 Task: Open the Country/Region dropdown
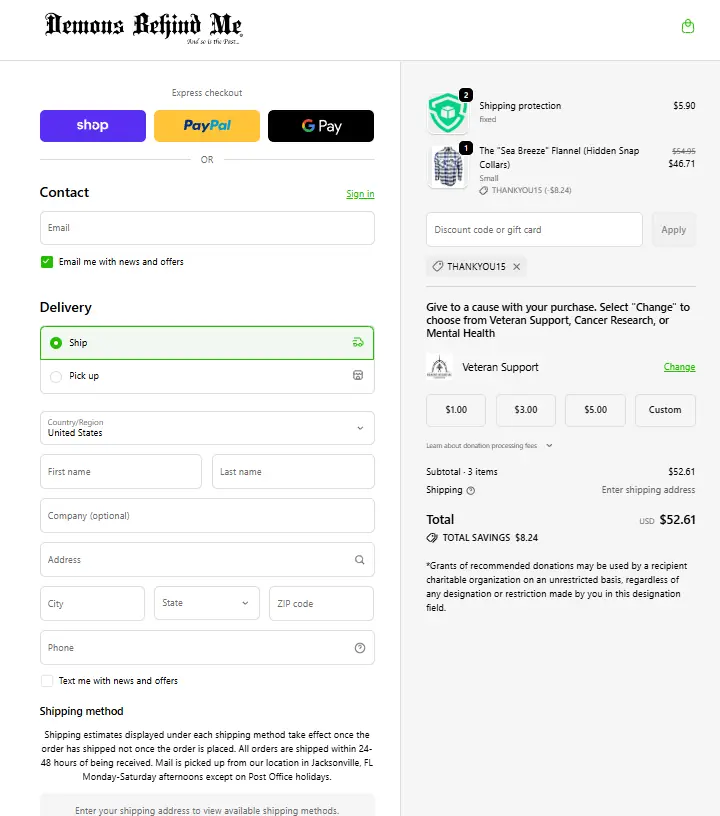click(x=207, y=428)
